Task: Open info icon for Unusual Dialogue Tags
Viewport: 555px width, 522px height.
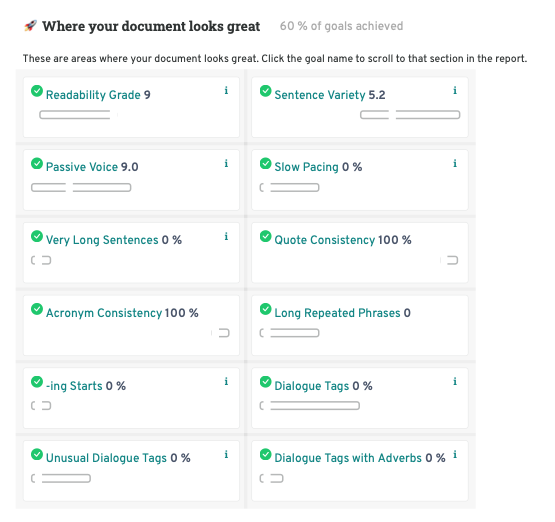Action: [226, 454]
